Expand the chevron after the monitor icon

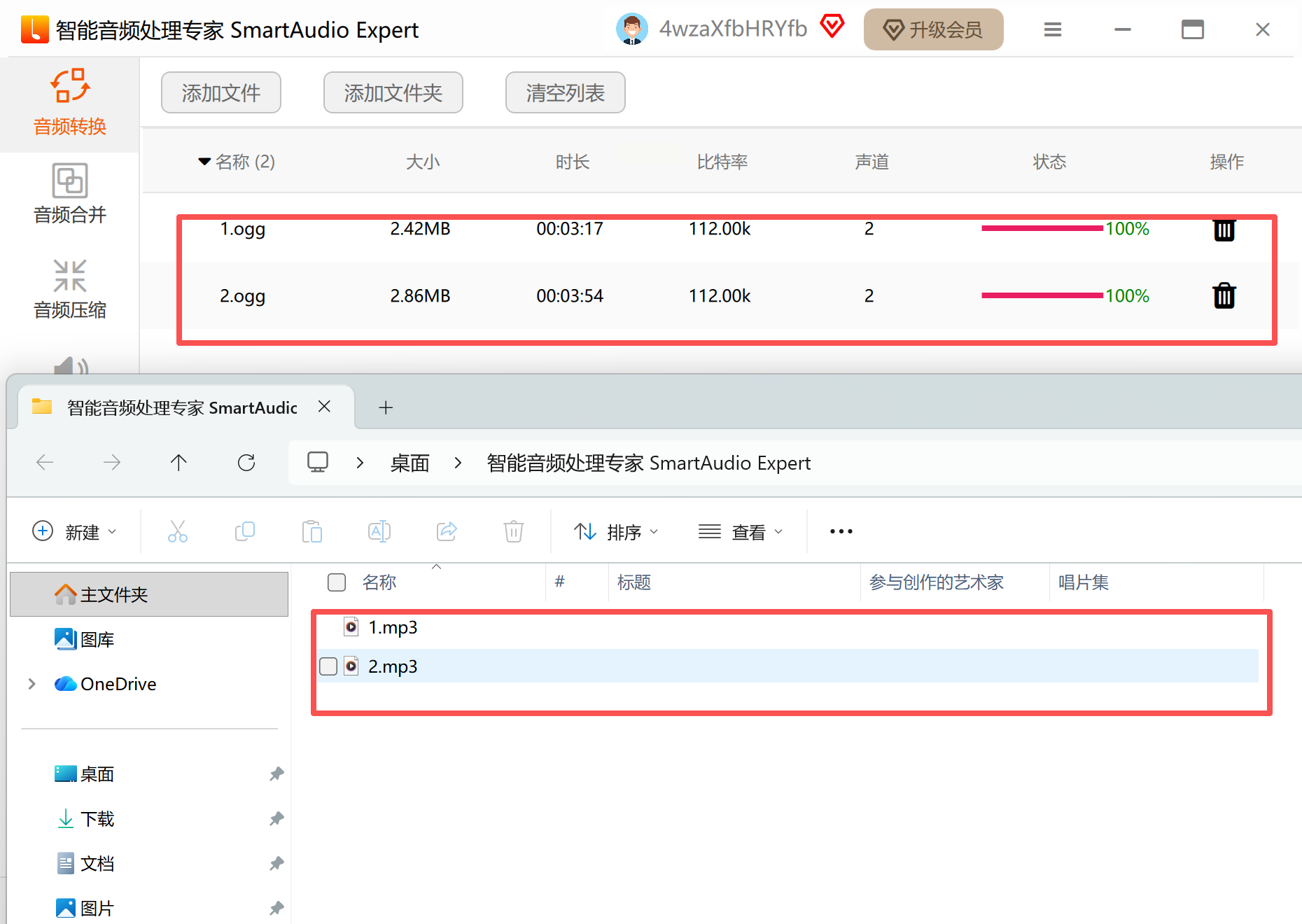click(360, 463)
